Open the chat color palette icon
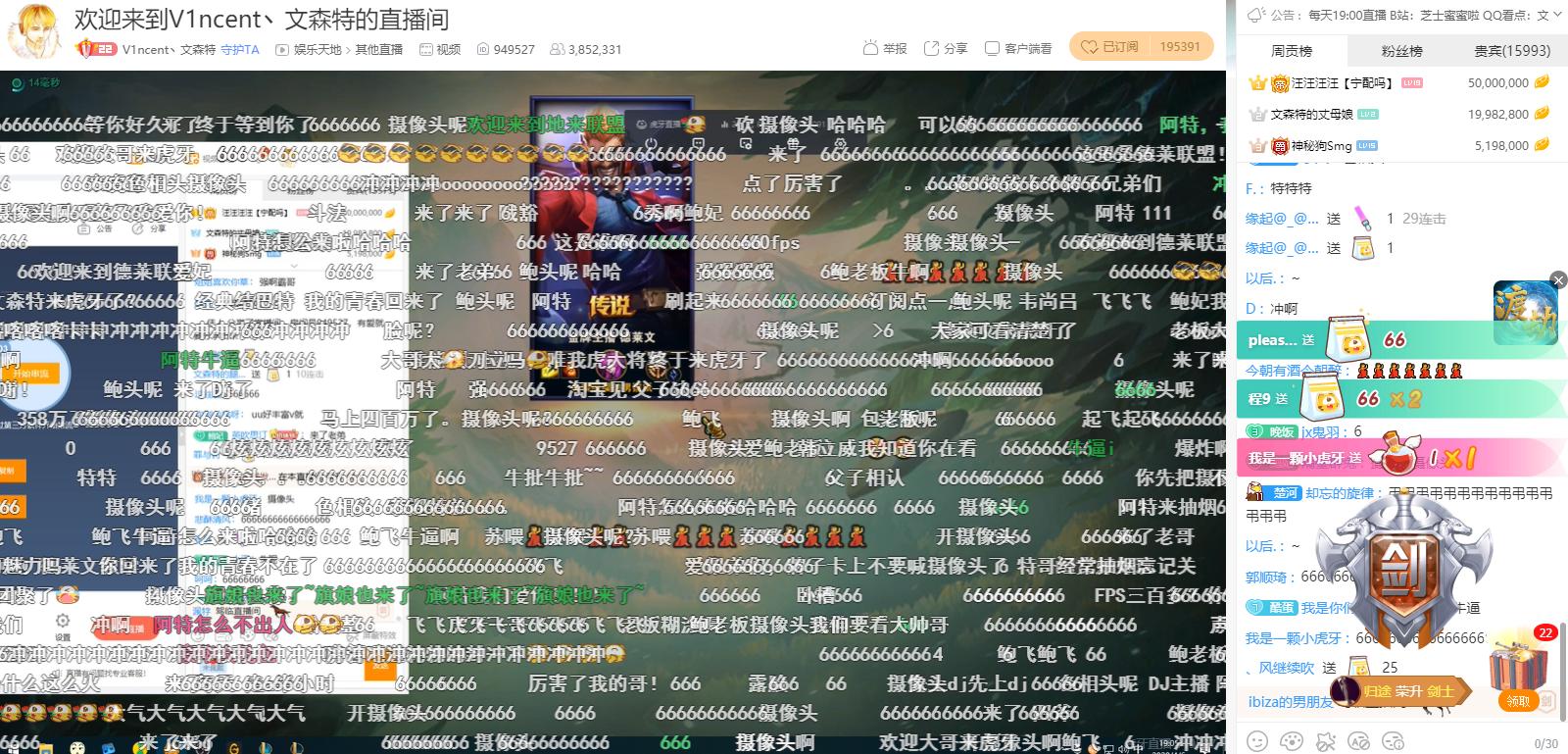 pyautogui.click(x=1293, y=741)
